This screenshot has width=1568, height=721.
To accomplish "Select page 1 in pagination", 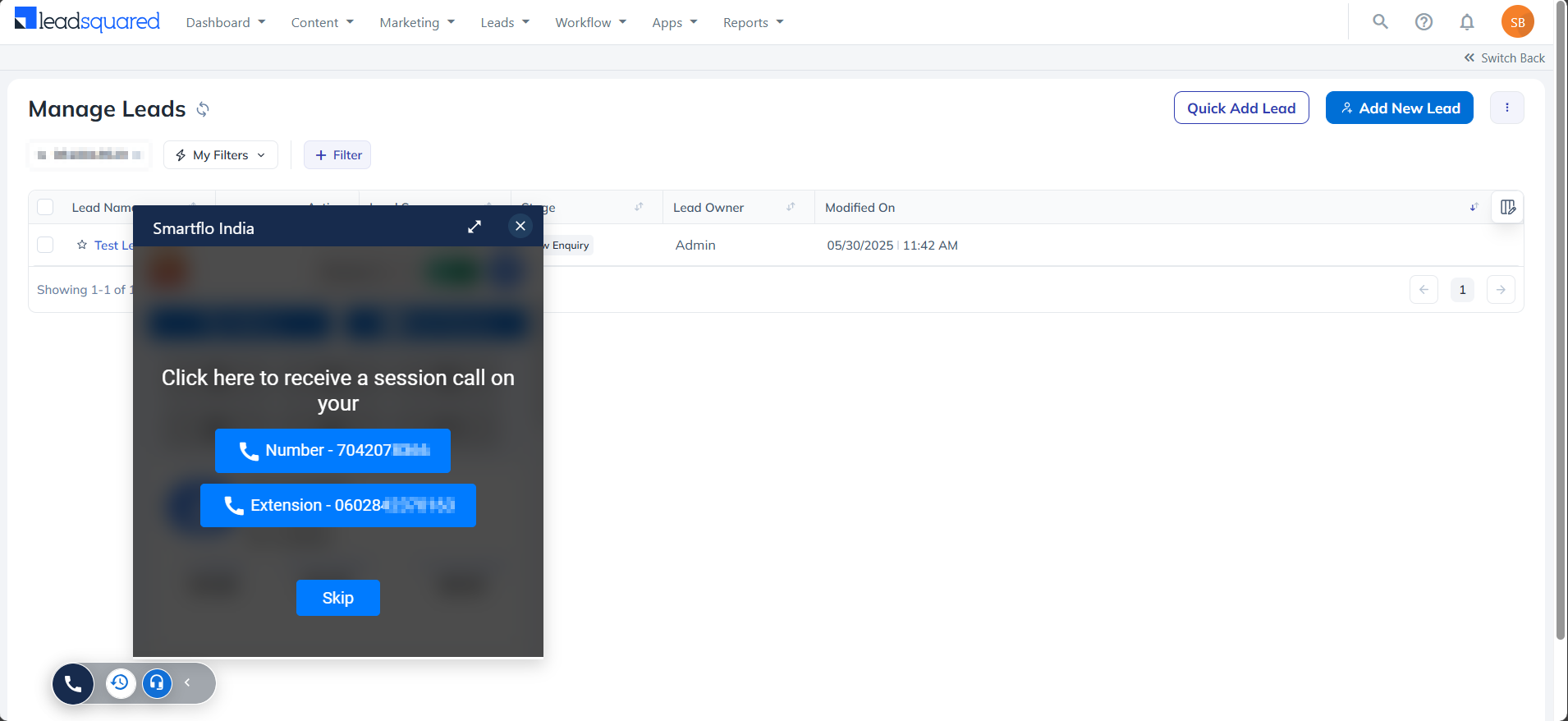I will (1462, 290).
